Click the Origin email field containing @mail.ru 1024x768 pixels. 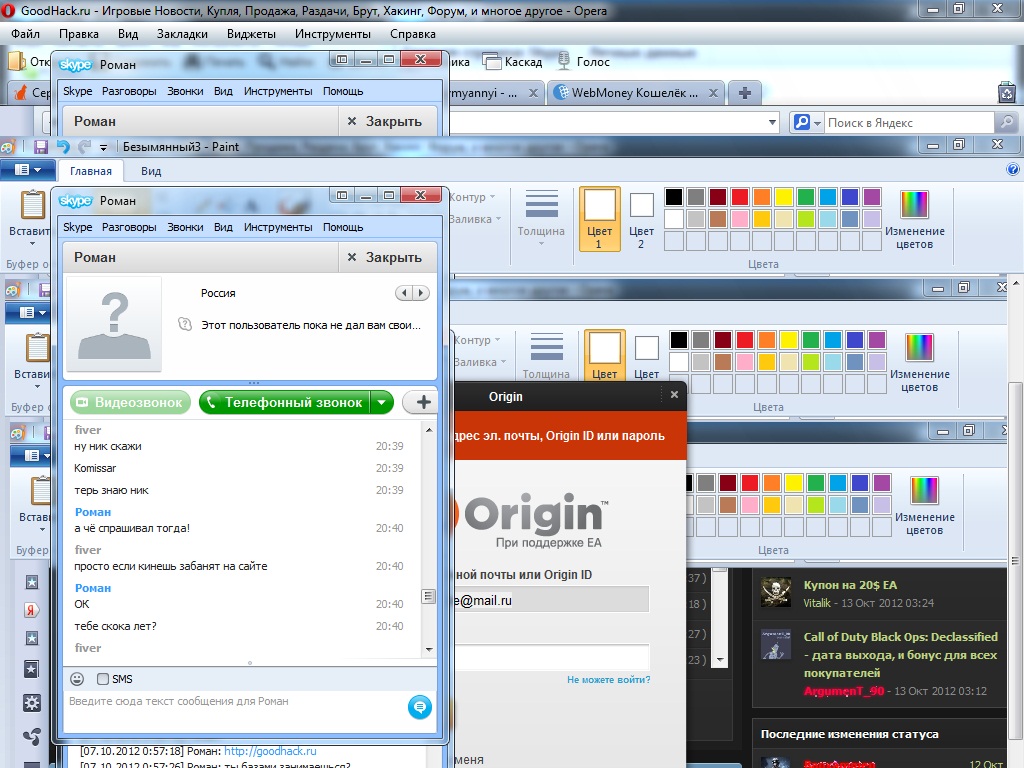(x=552, y=600)
